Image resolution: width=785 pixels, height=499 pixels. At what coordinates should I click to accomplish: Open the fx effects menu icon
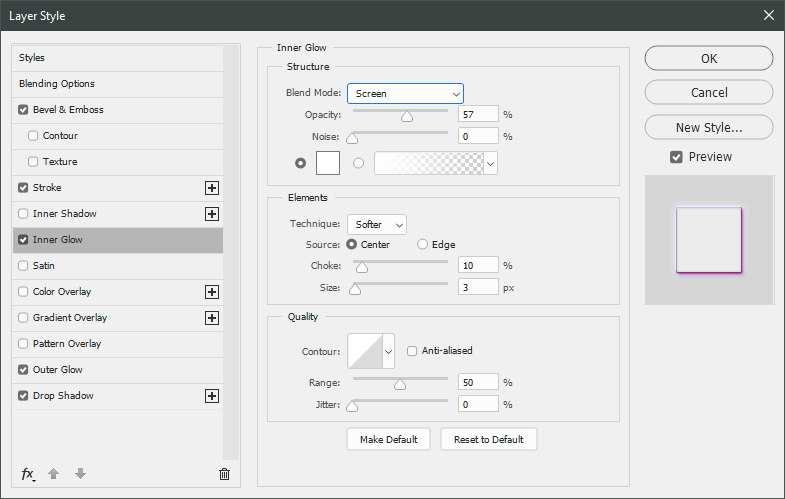tap(28, 474)
